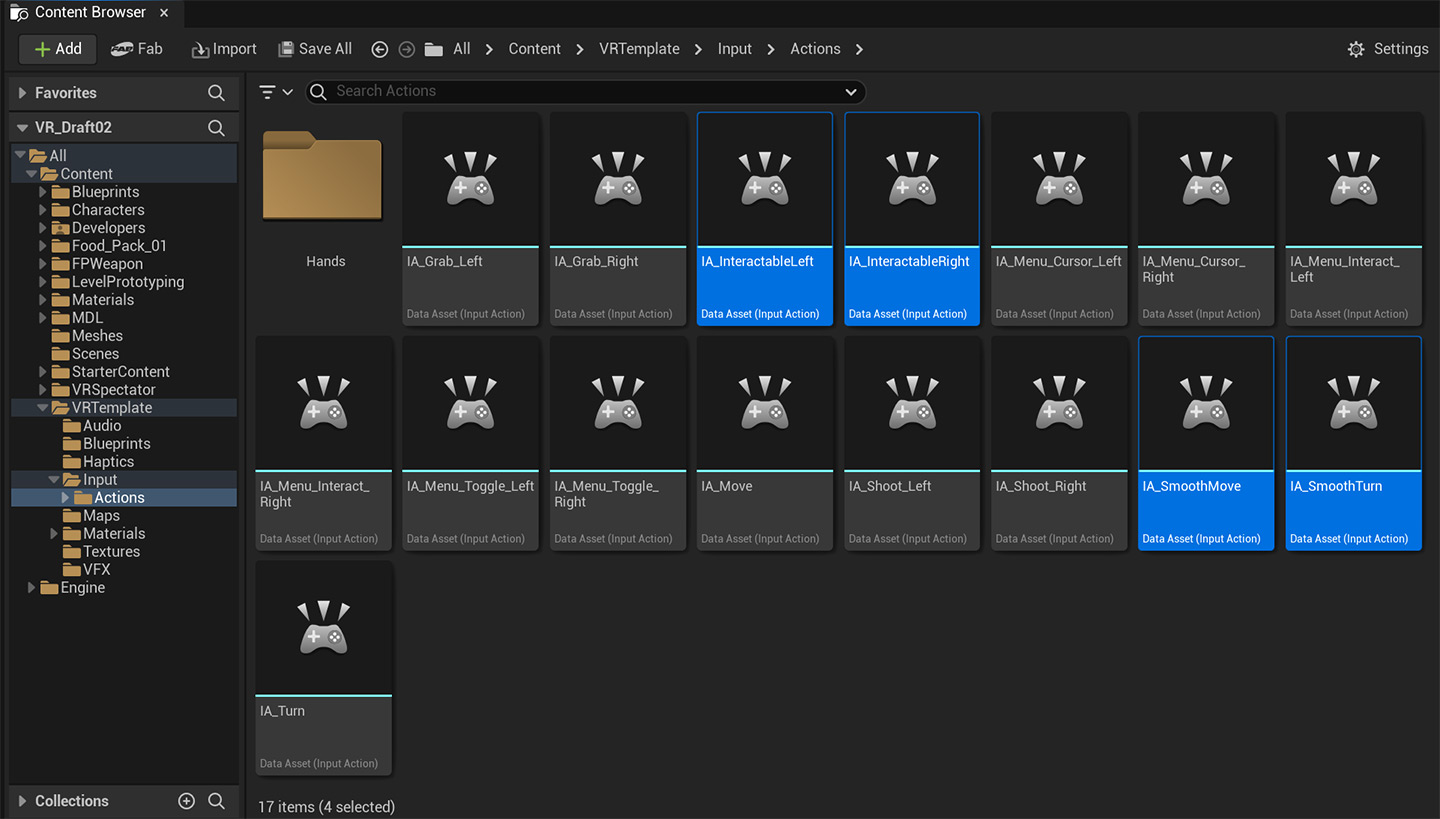The width and height of the screenshot is (1440, 819).
Task: Go back in folder history
Action: 379,49
